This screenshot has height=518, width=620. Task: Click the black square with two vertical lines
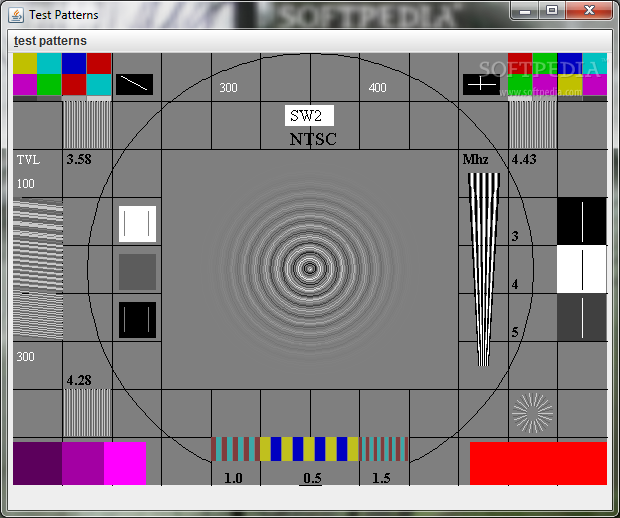click(x=137, y=320)
